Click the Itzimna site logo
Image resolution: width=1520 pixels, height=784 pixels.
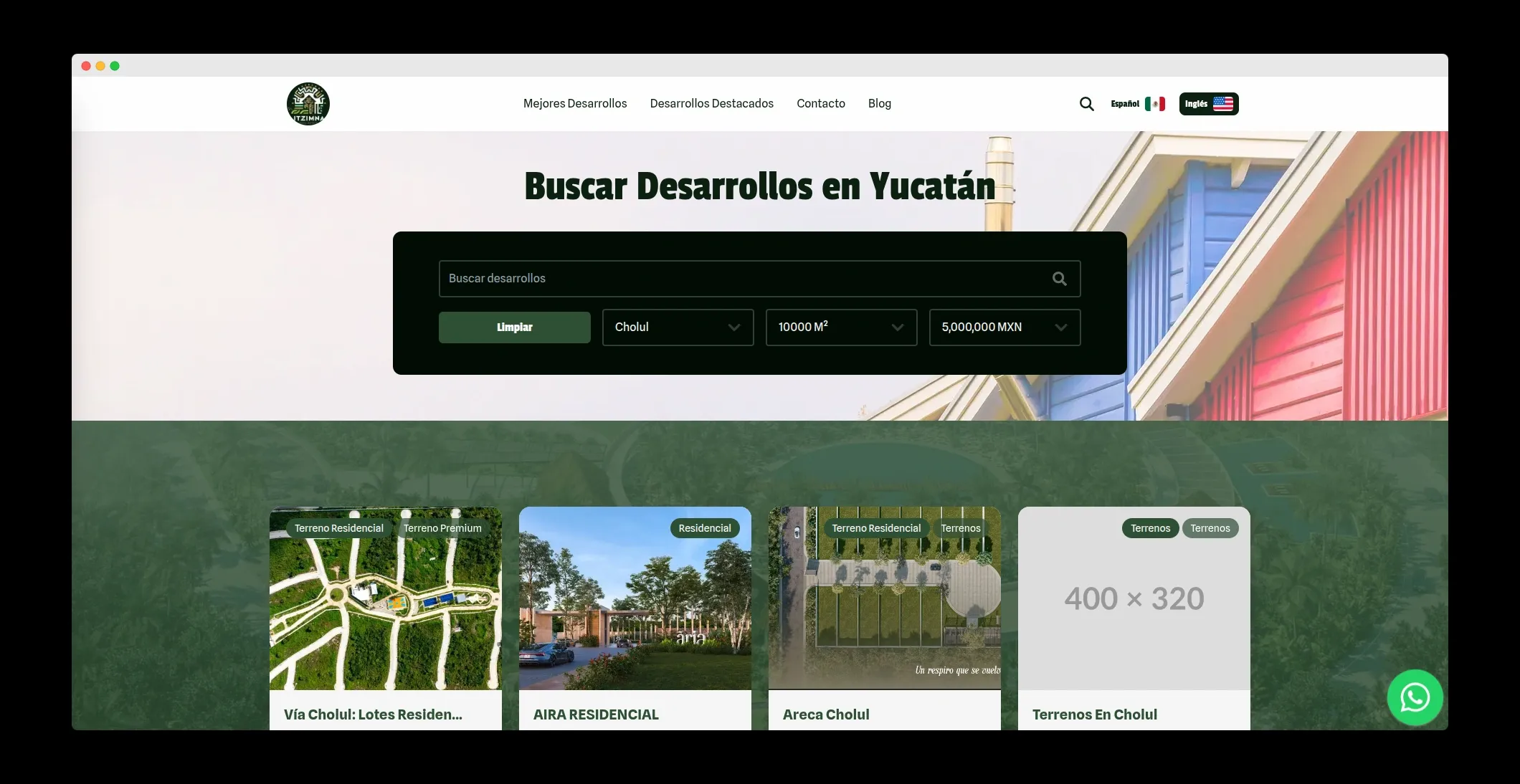308,103
